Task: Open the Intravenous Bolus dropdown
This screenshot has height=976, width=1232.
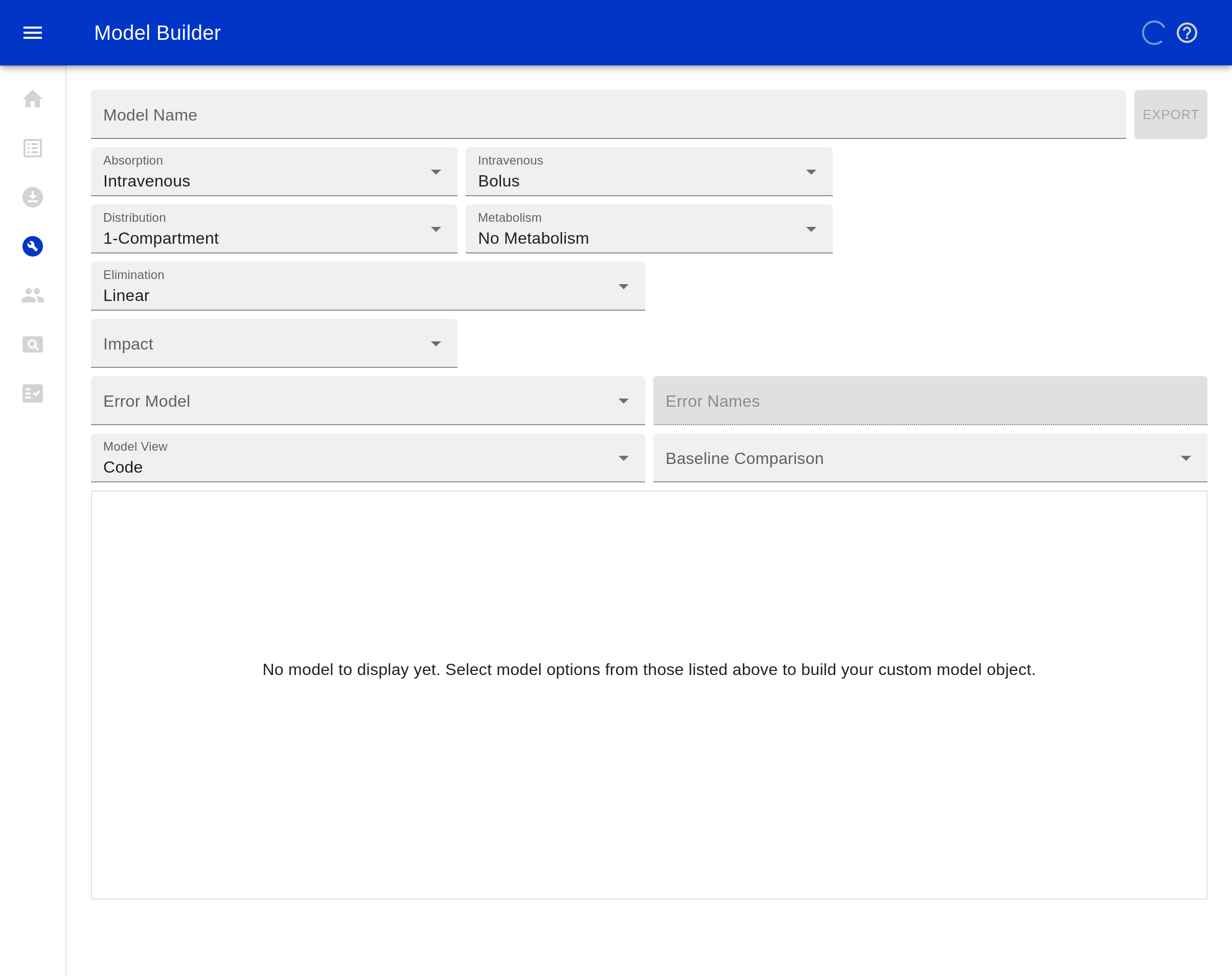Action: (x=649, y=172)
